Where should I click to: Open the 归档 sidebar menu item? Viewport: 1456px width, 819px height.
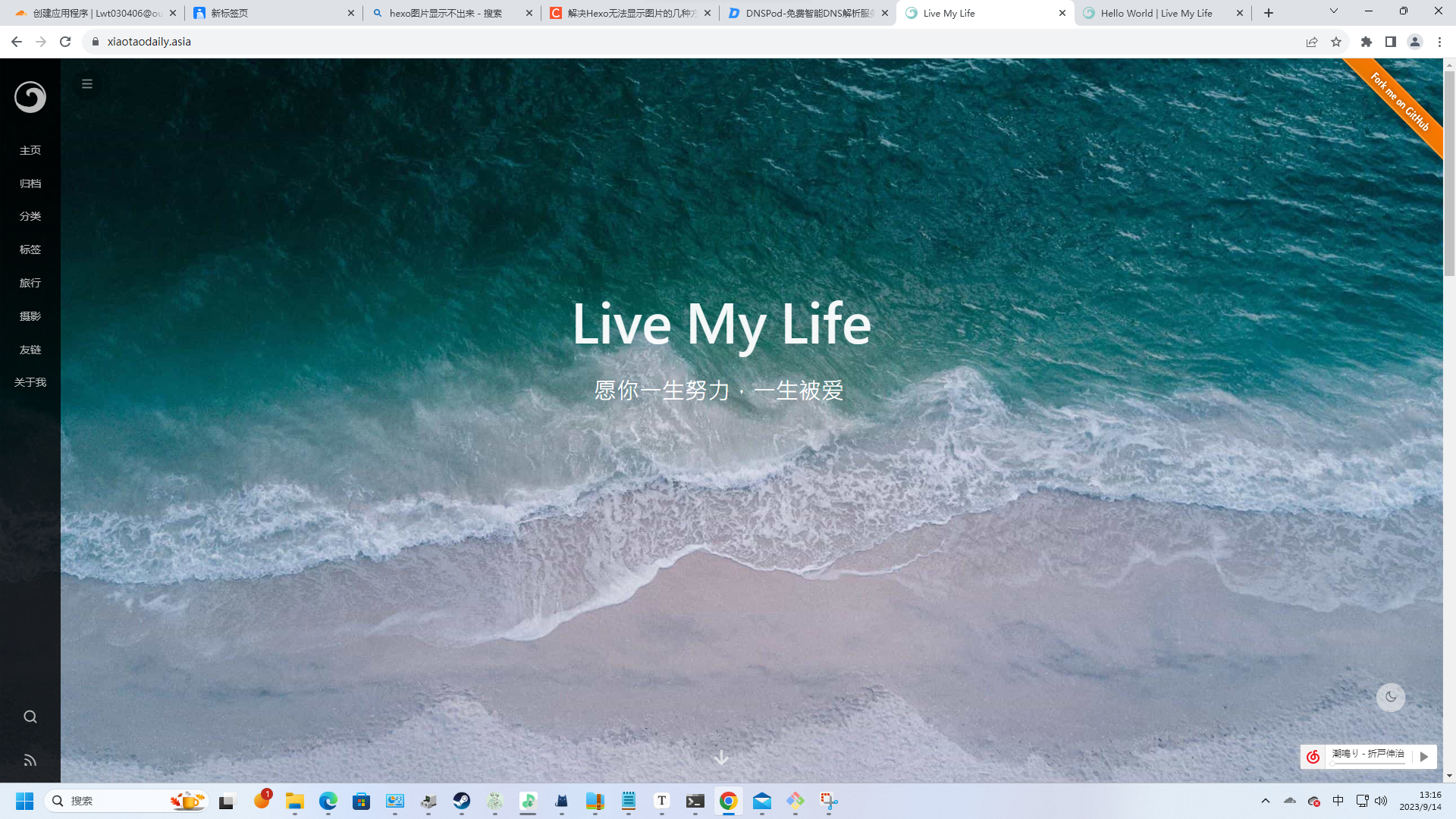30,184
